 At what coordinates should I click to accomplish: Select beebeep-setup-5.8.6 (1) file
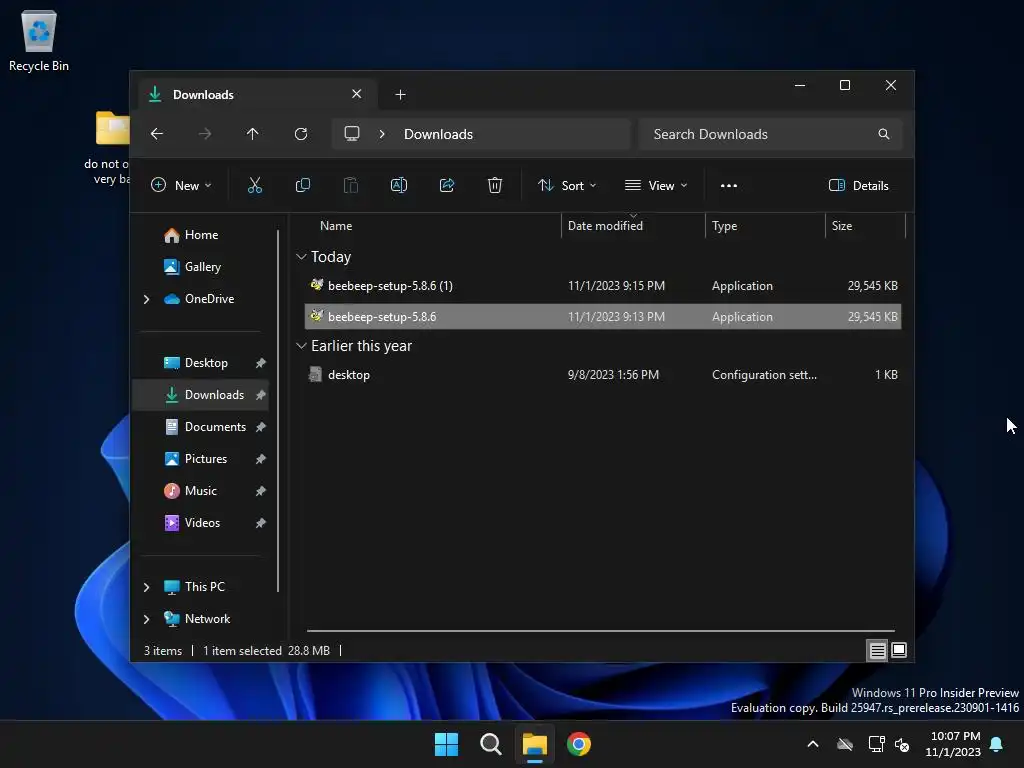click(x=603, y=286)
